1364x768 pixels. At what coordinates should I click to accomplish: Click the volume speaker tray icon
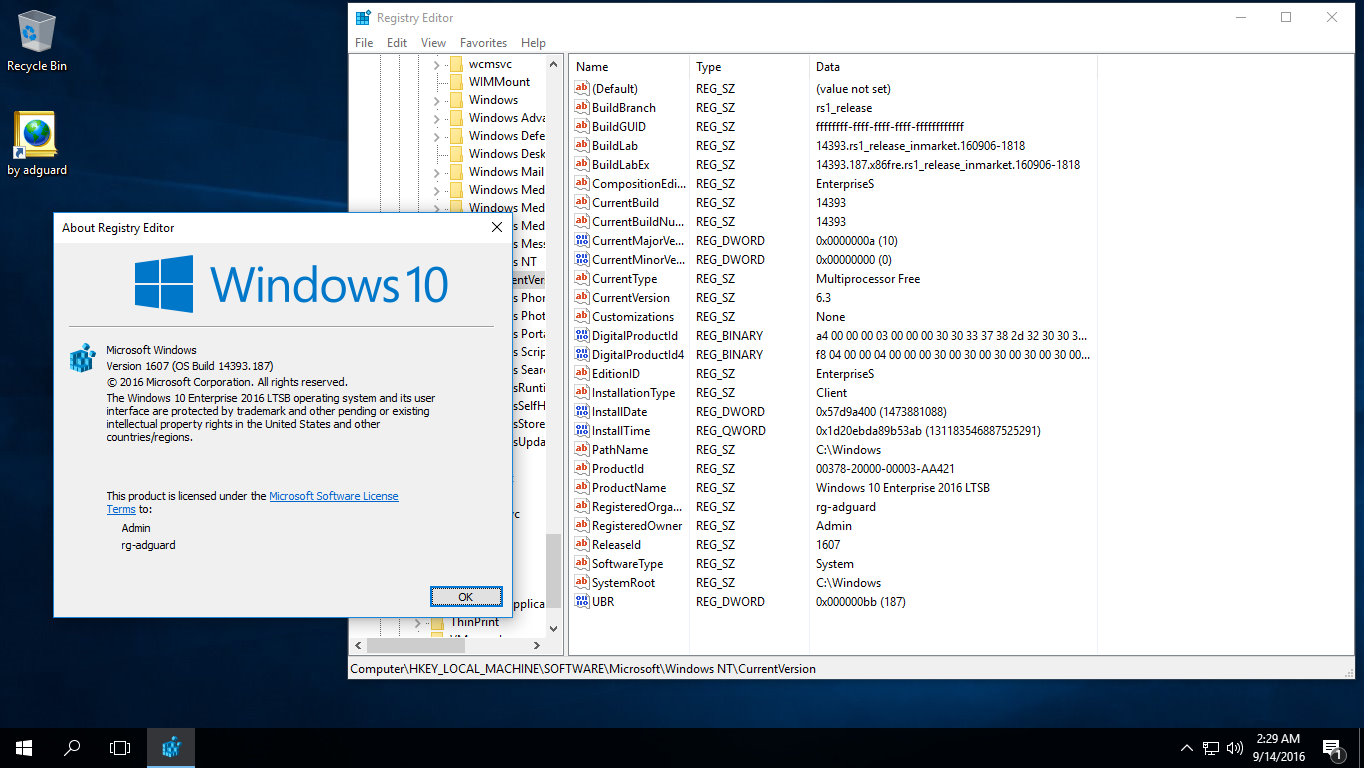1236,747
